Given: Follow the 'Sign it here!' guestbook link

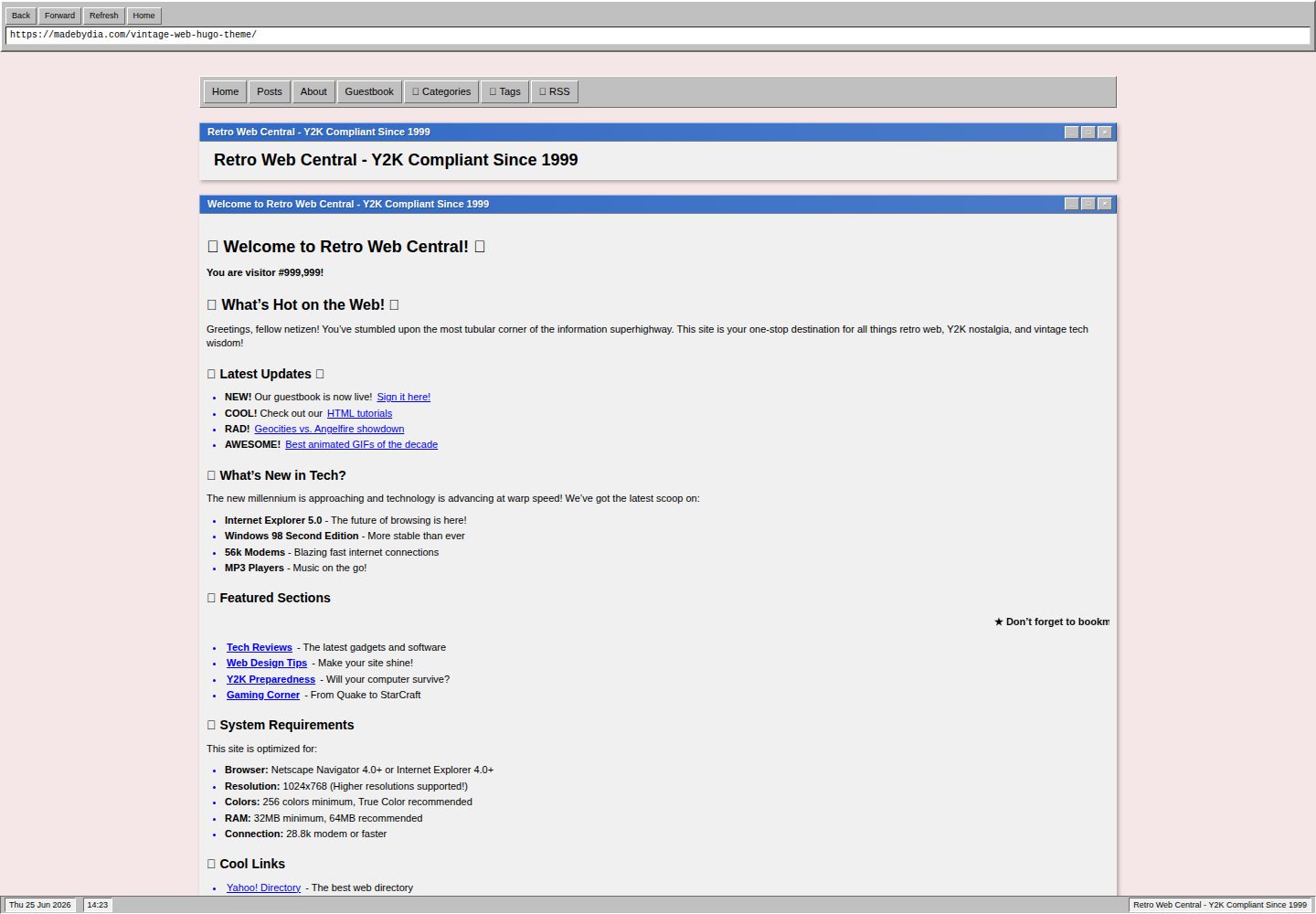Looking at the screenshot, I should coord(404,397).
